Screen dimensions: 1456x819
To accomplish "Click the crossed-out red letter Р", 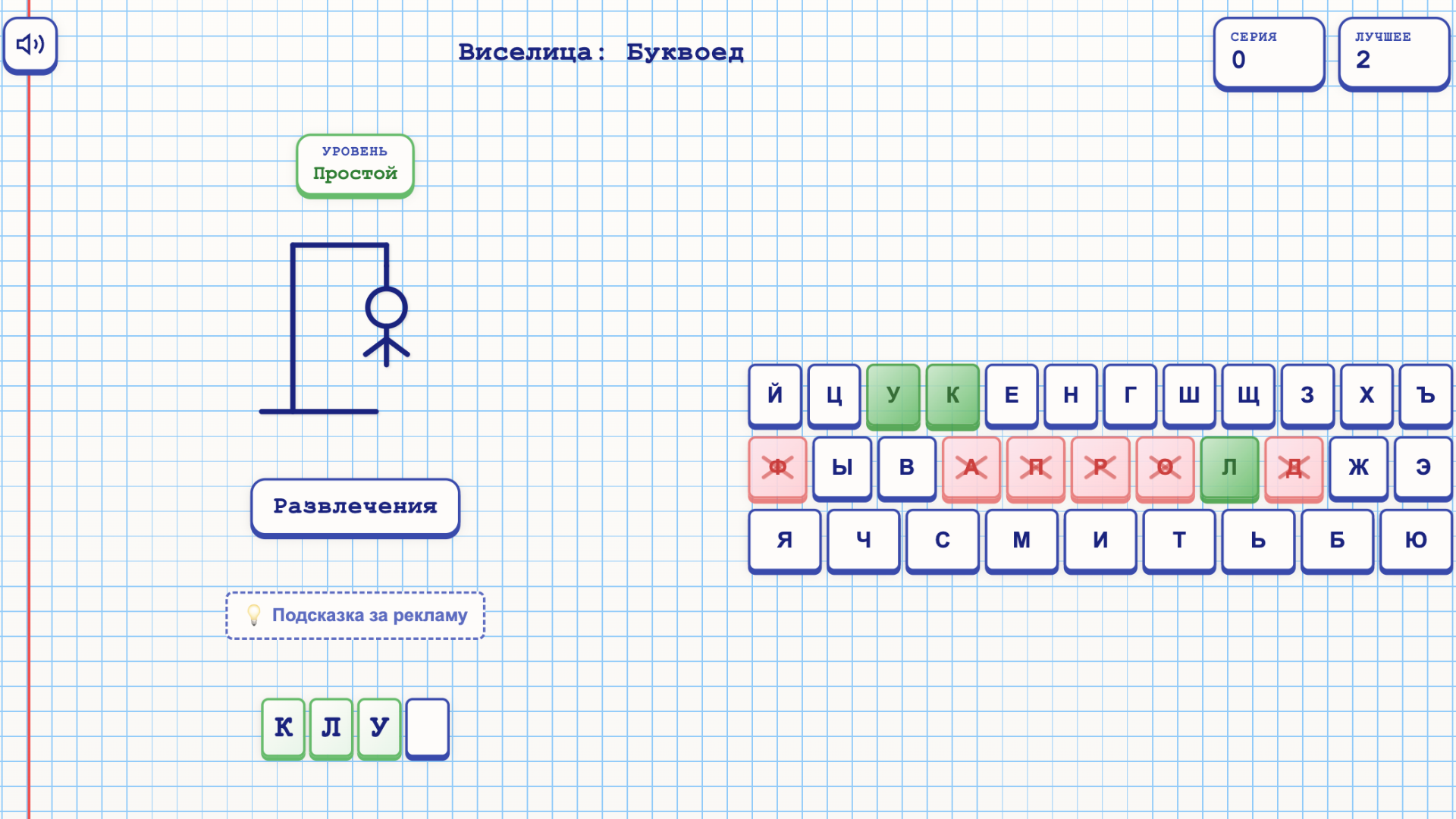I will pos(1101,468).
